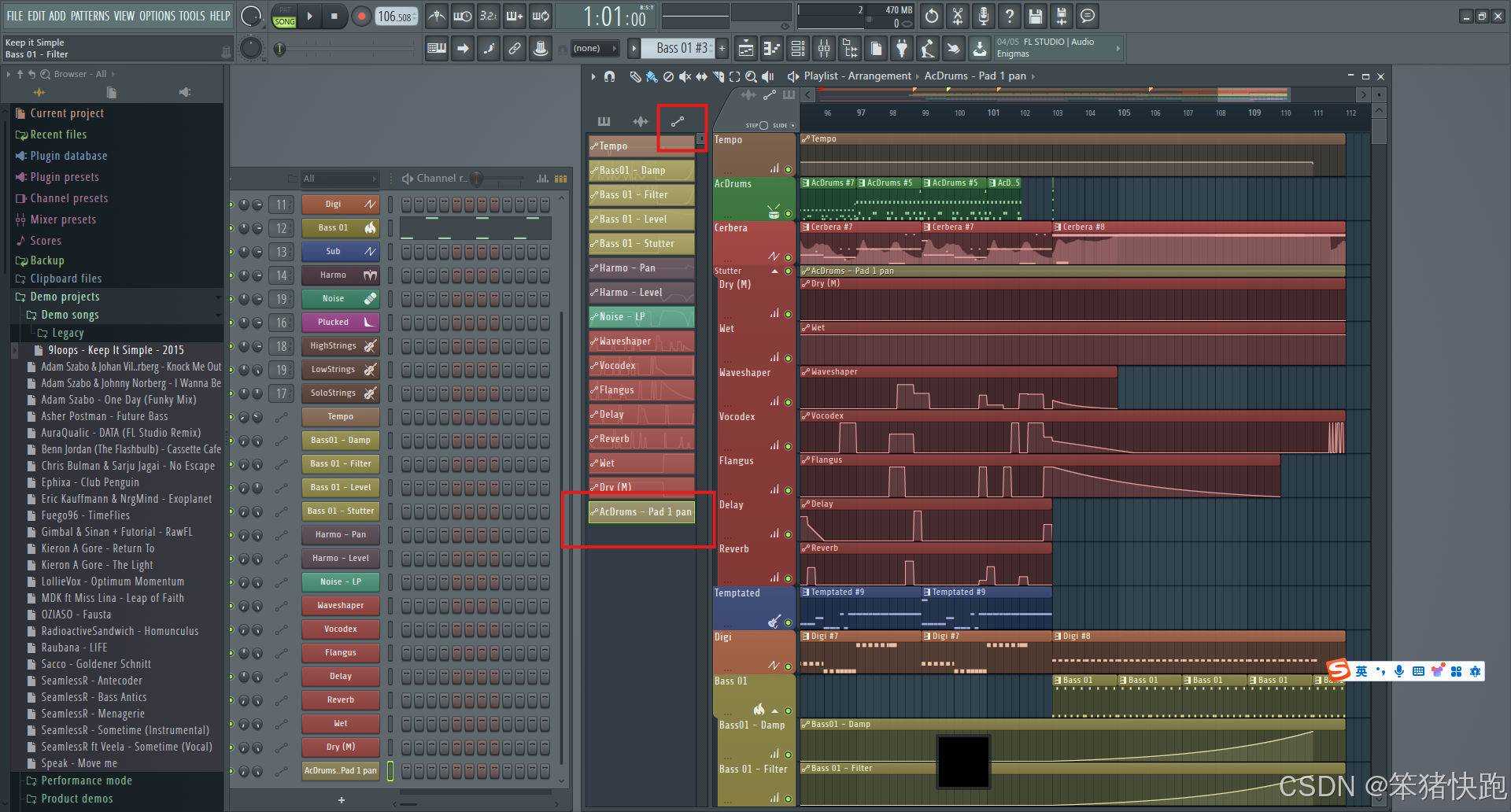Screen dimensions: 1511x812
Task: Click the Save project diskette icon
Action: 1034,16
